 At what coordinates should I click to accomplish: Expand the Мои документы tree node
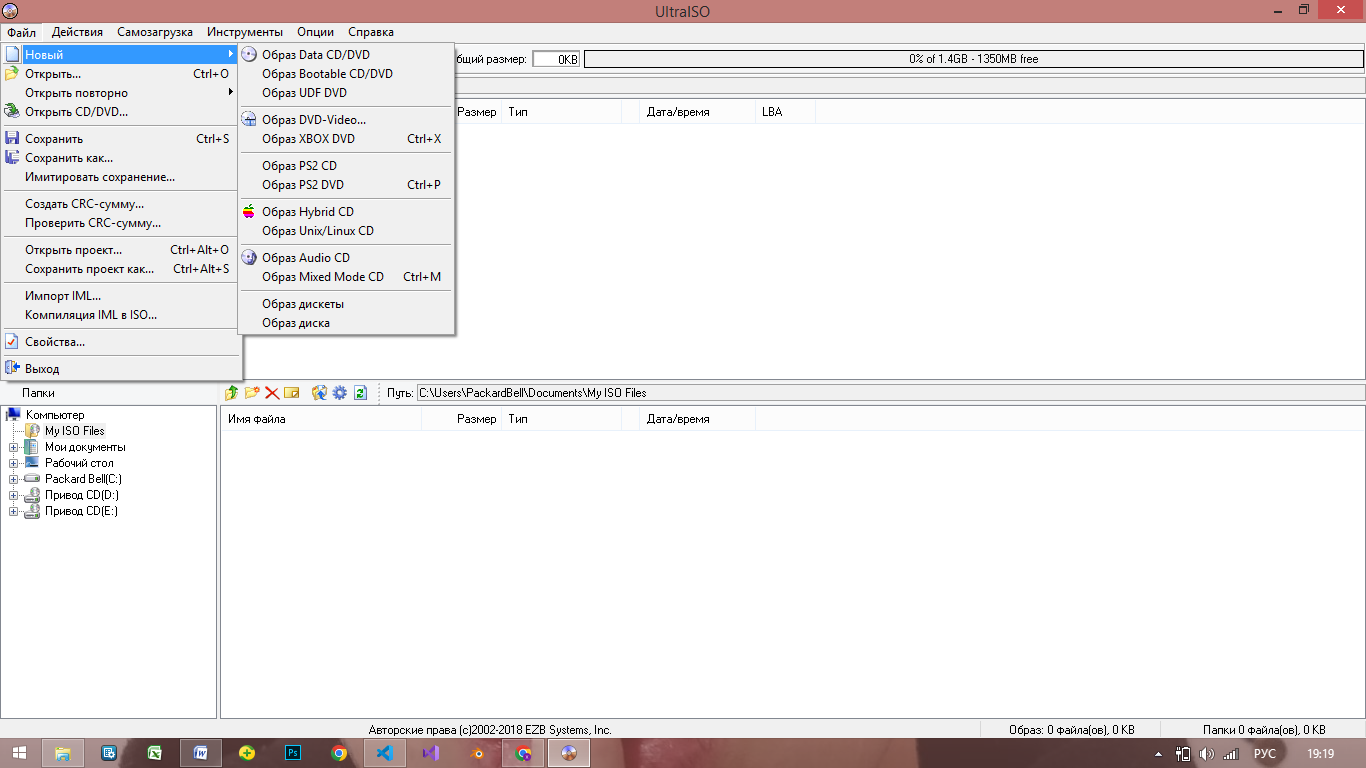pos(14,448)
